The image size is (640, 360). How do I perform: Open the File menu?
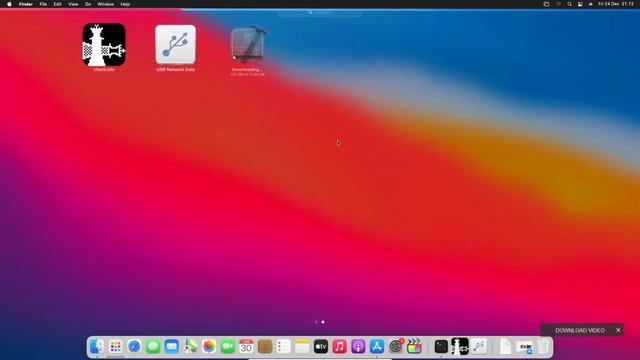[x=43, y=4]
